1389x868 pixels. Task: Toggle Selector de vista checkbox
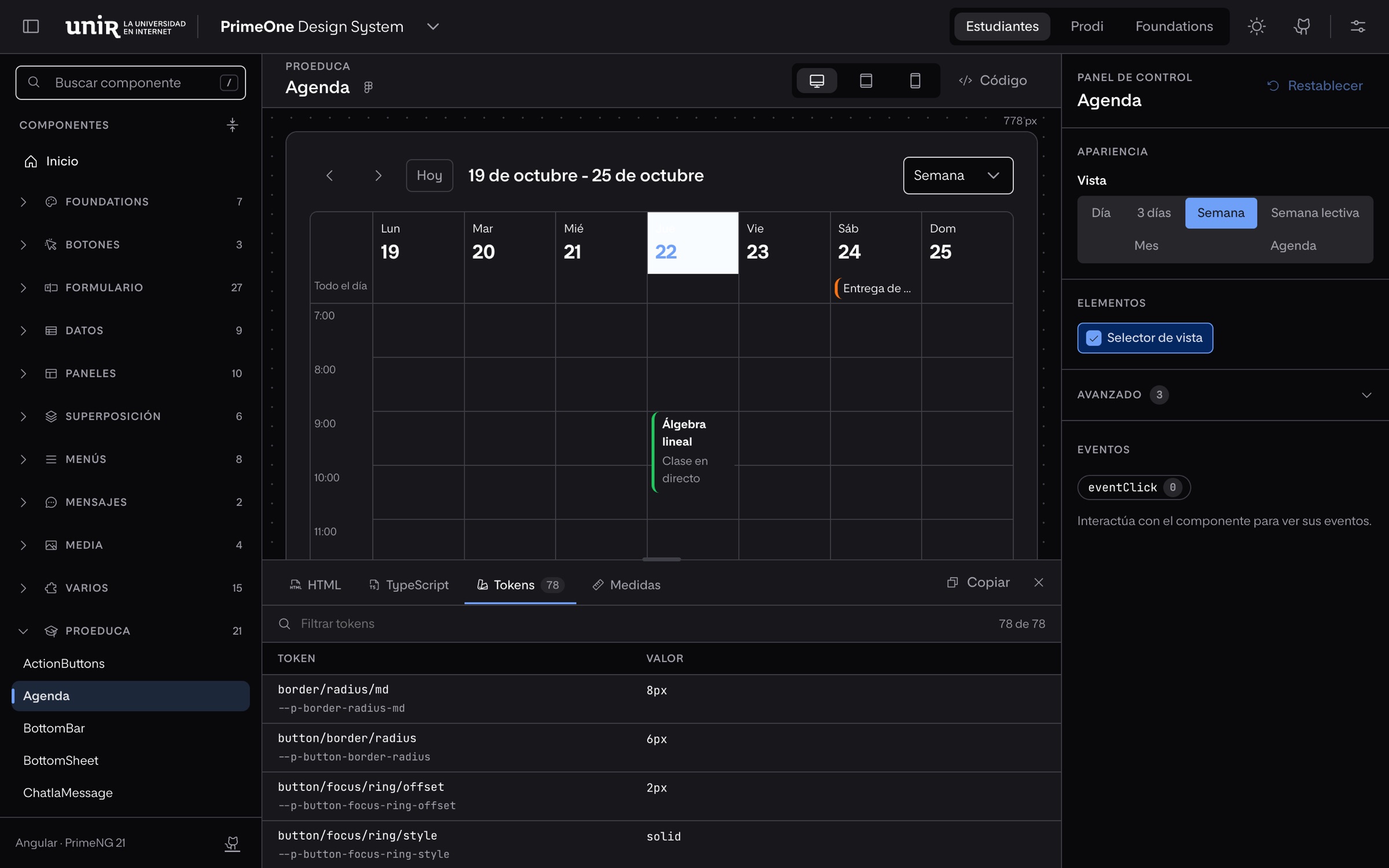click(1145, 338)
